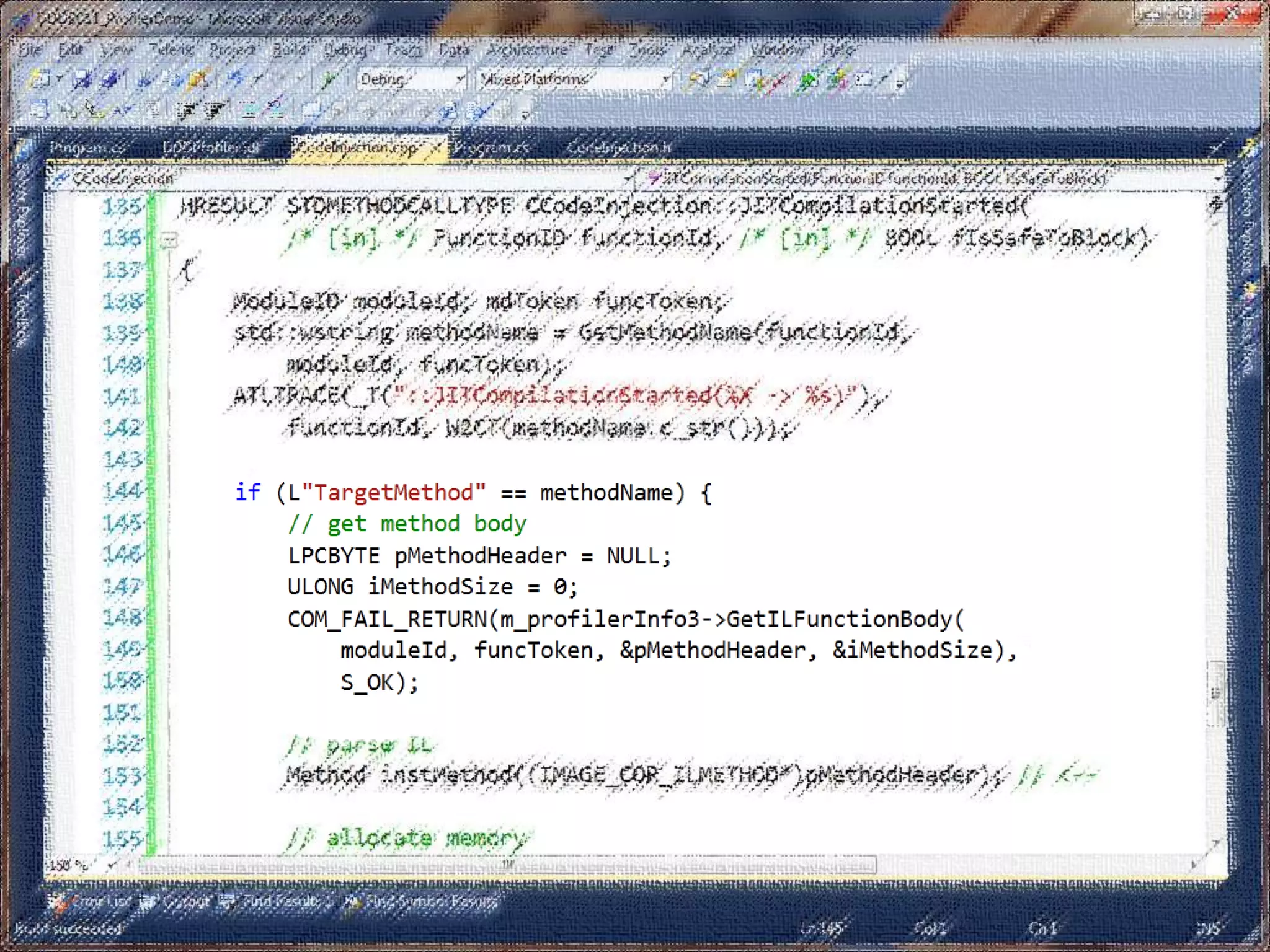Image resolution: width=1270 pixels, height=952 pixels.
Task: Click the green Start Debugging arrow
Action: (329, 79)
